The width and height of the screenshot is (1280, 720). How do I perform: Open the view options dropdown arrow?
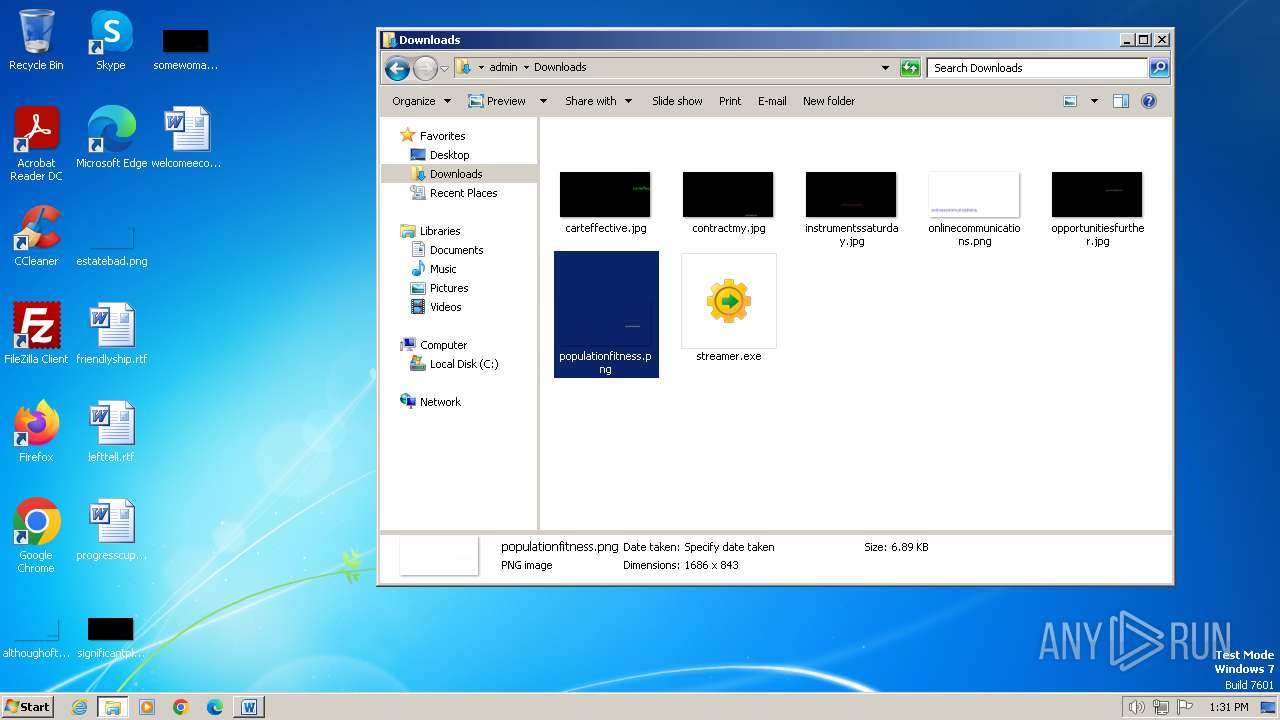(x=1094, y=101)
